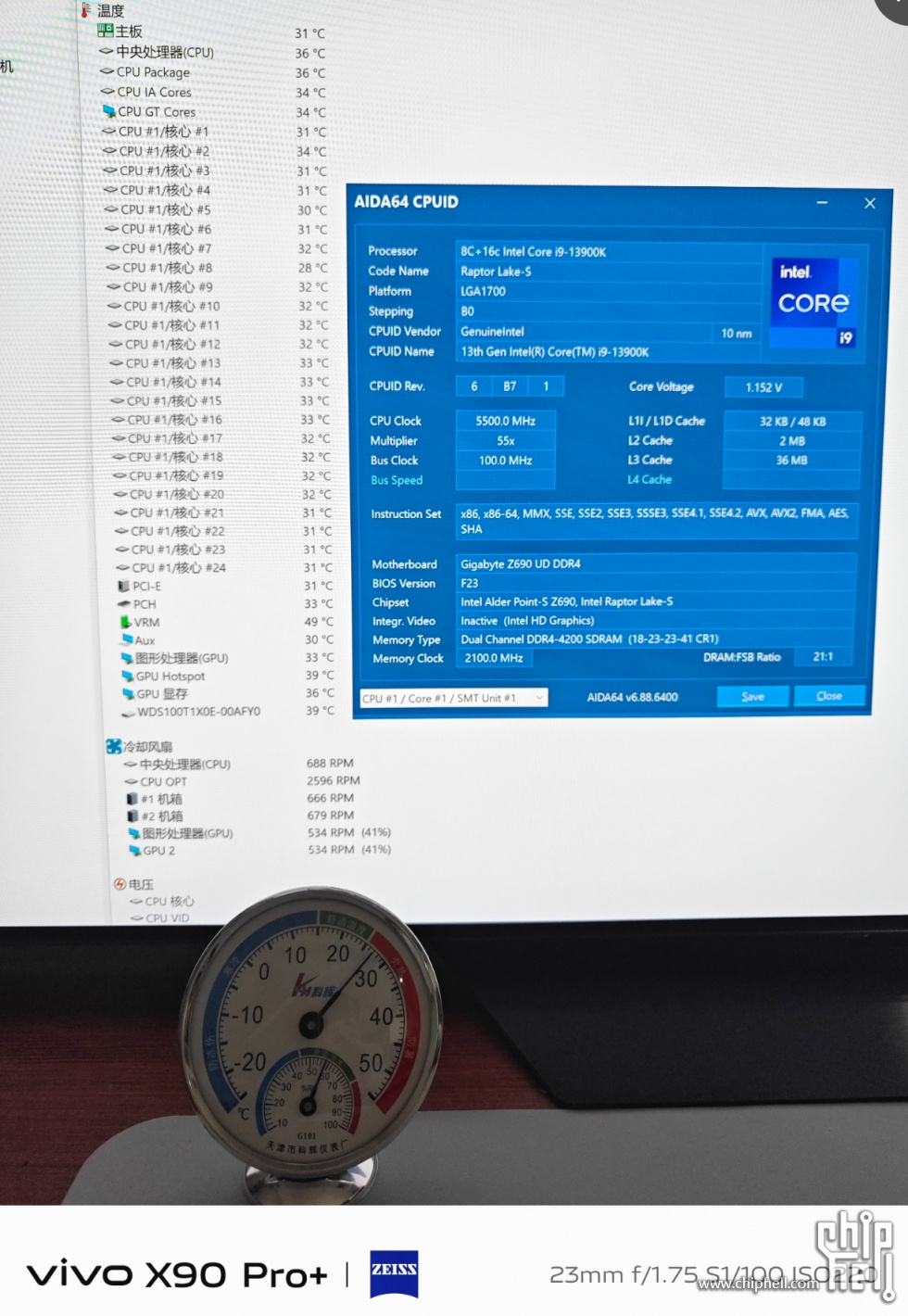The width and height of the screenshot is (908, 1316).
Task: Click the PCI-E chip icon
Action: click(123, 586)
